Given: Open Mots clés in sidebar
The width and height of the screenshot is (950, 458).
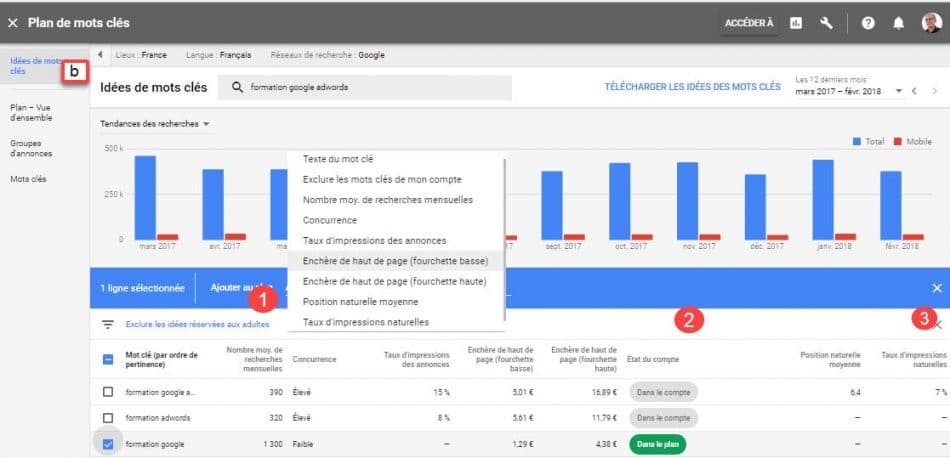Looking at the screenshot, I should (28, 179).
